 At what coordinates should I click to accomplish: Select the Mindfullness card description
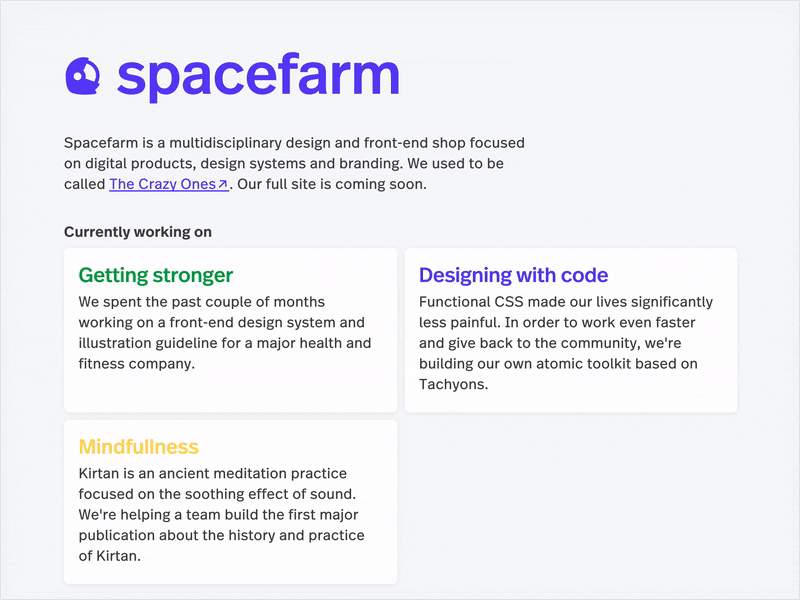[220, 514]
